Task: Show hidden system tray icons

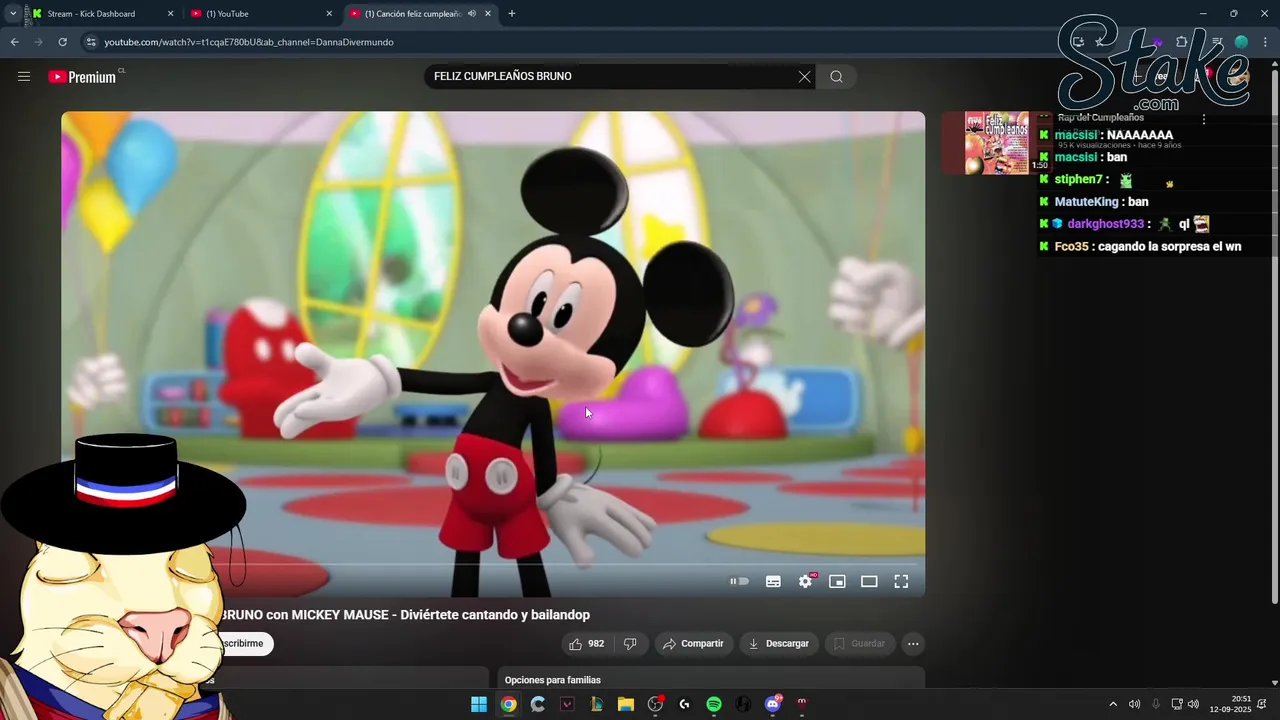Action: (x=1113, y=704)
